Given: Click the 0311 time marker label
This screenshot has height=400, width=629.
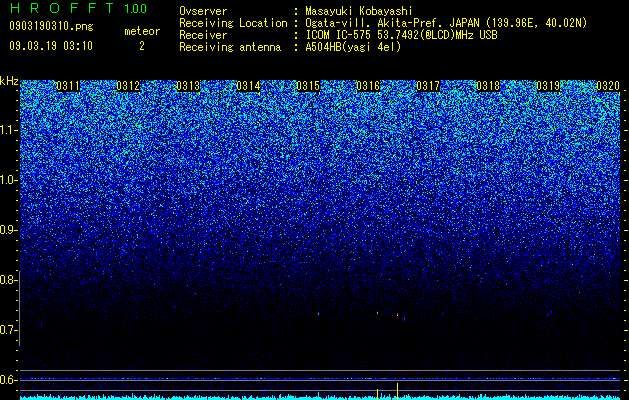Looking at the screenshot, I should click(68, 86).
